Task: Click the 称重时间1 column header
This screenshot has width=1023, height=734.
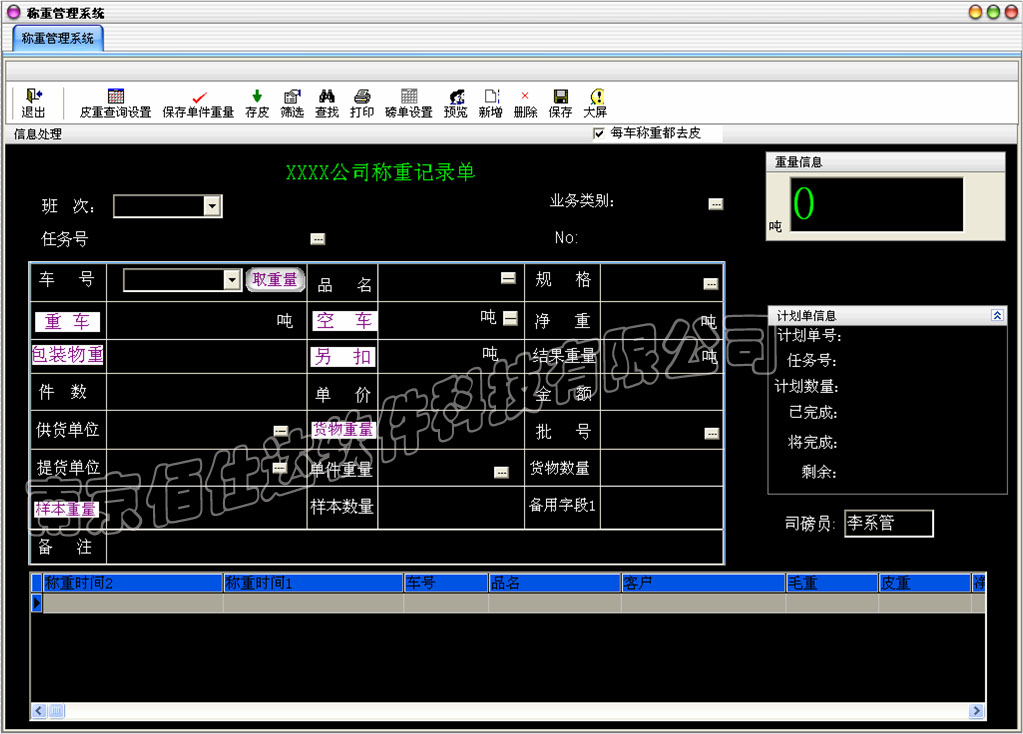Action: (x=313, y=583)
